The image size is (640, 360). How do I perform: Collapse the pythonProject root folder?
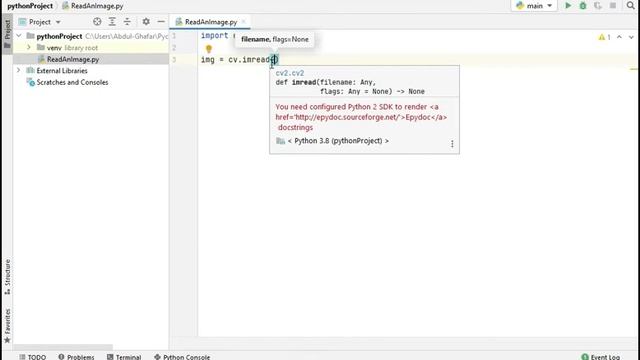pos(19,36)
